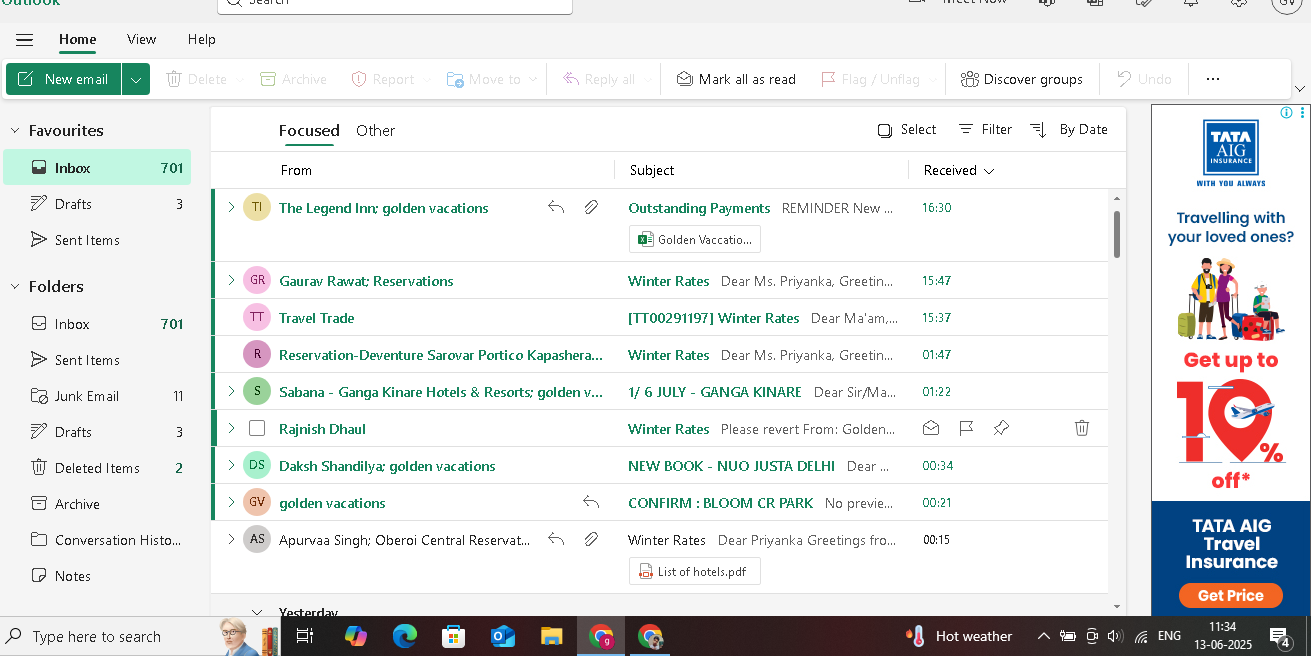This screenshot has height=656, width=1315.
Task: Mark Rajnish Dhaul email as read icon
Action: pos(931,428)
